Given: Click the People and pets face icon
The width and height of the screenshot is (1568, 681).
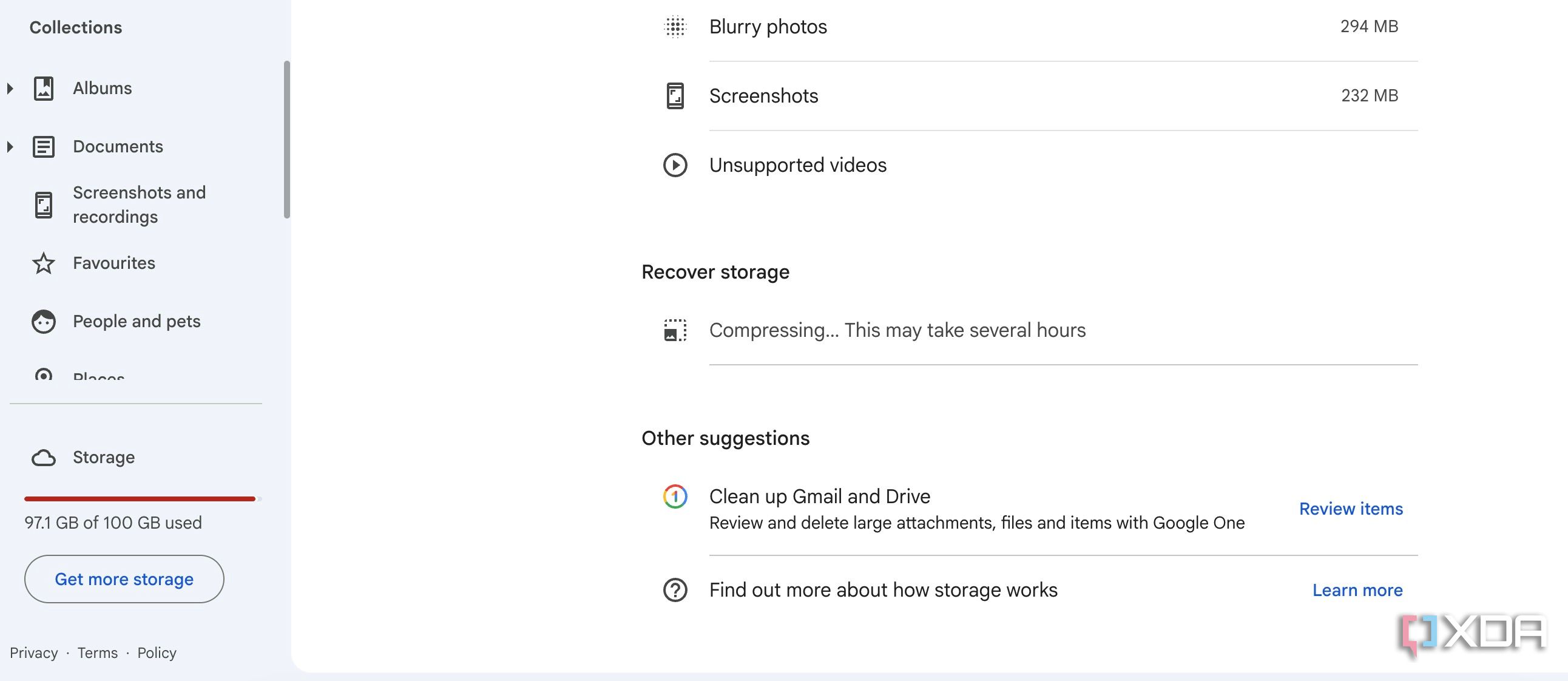Looking at the screenshot, I should [x=43, y=321].
